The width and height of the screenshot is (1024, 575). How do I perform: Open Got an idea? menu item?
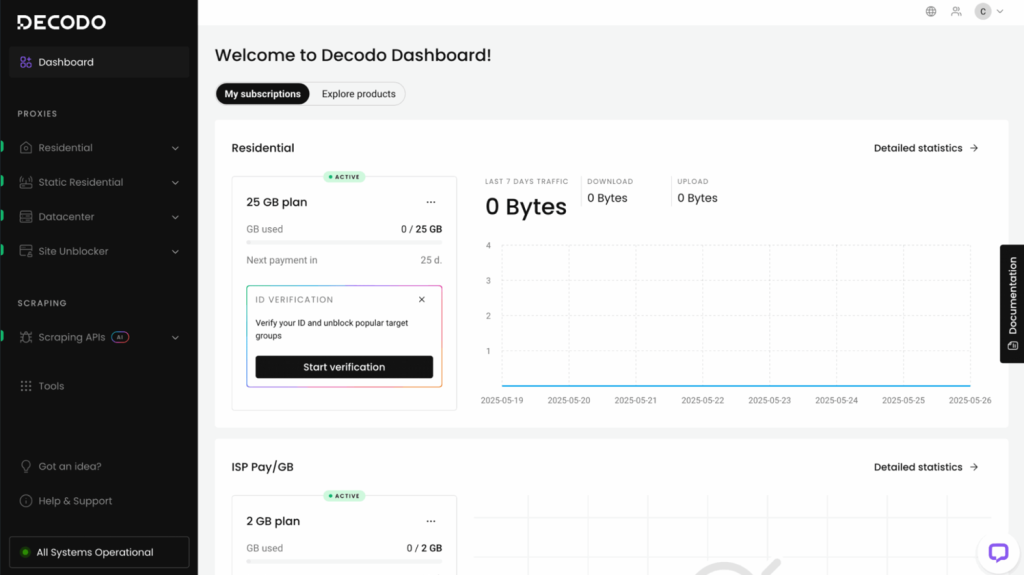tap(99, 467)
